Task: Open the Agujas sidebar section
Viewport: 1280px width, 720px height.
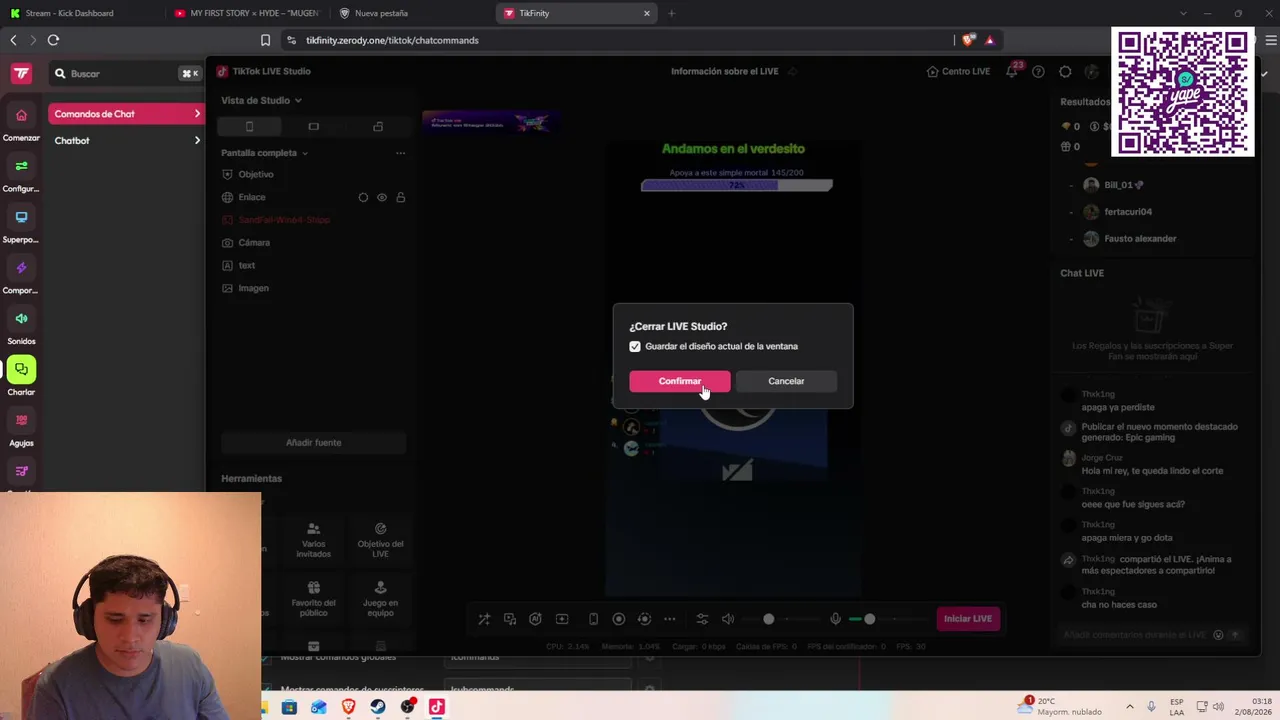Action: (x=21, y=428)
